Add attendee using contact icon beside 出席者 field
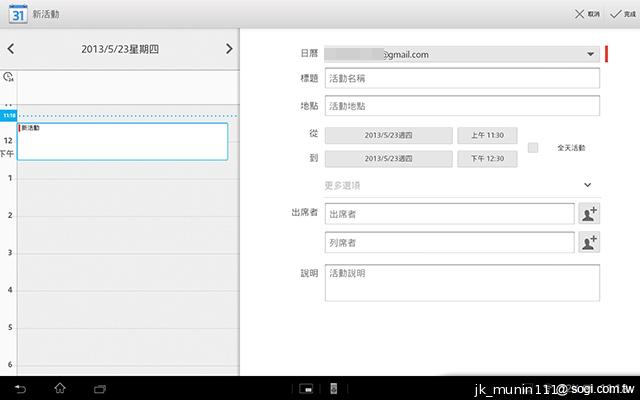Screen dimensions: 640x400 (589, 213)
